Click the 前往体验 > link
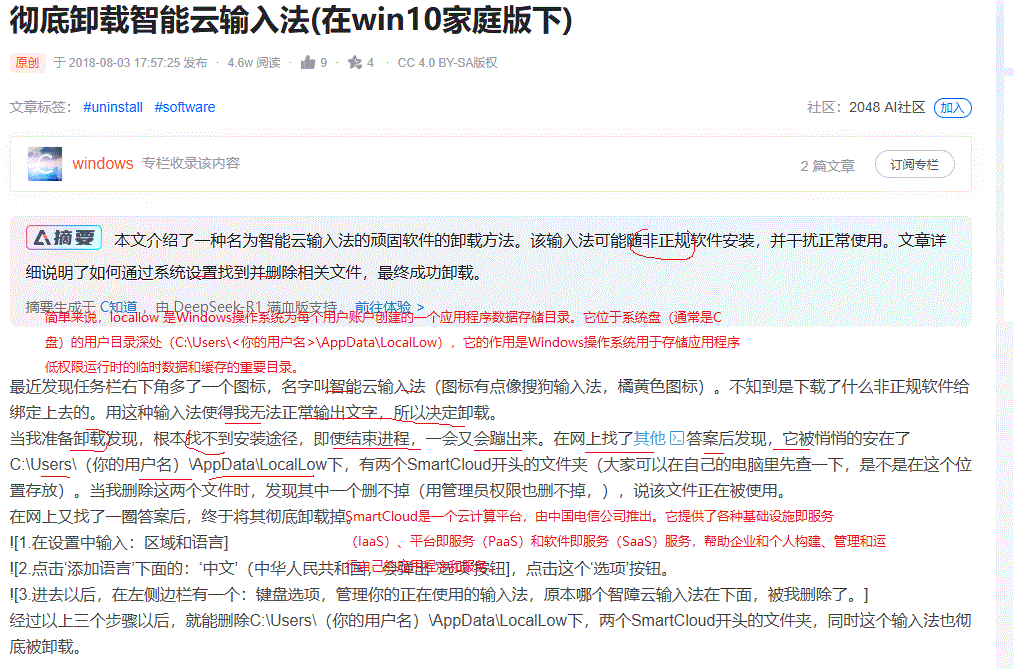1014x669 pixels. [x=389, y=307]
